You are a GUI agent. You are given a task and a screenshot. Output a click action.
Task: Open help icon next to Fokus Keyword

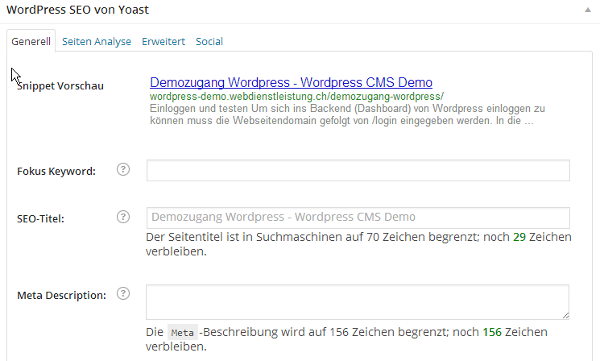point(123,169)
